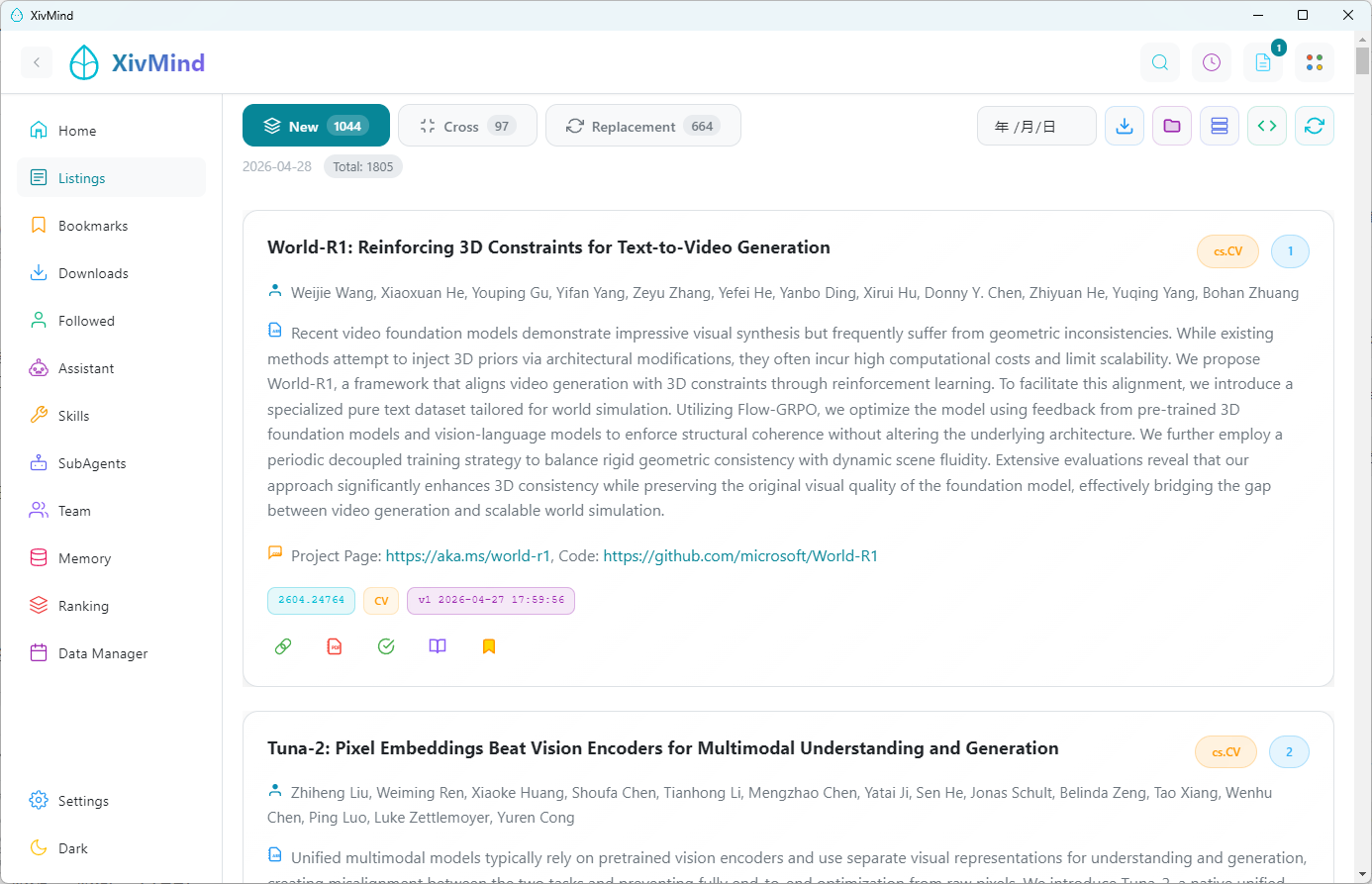Open the reader book icon for World-R1
Viewport: 1372px width, 884px height.
tap(438, 646)
